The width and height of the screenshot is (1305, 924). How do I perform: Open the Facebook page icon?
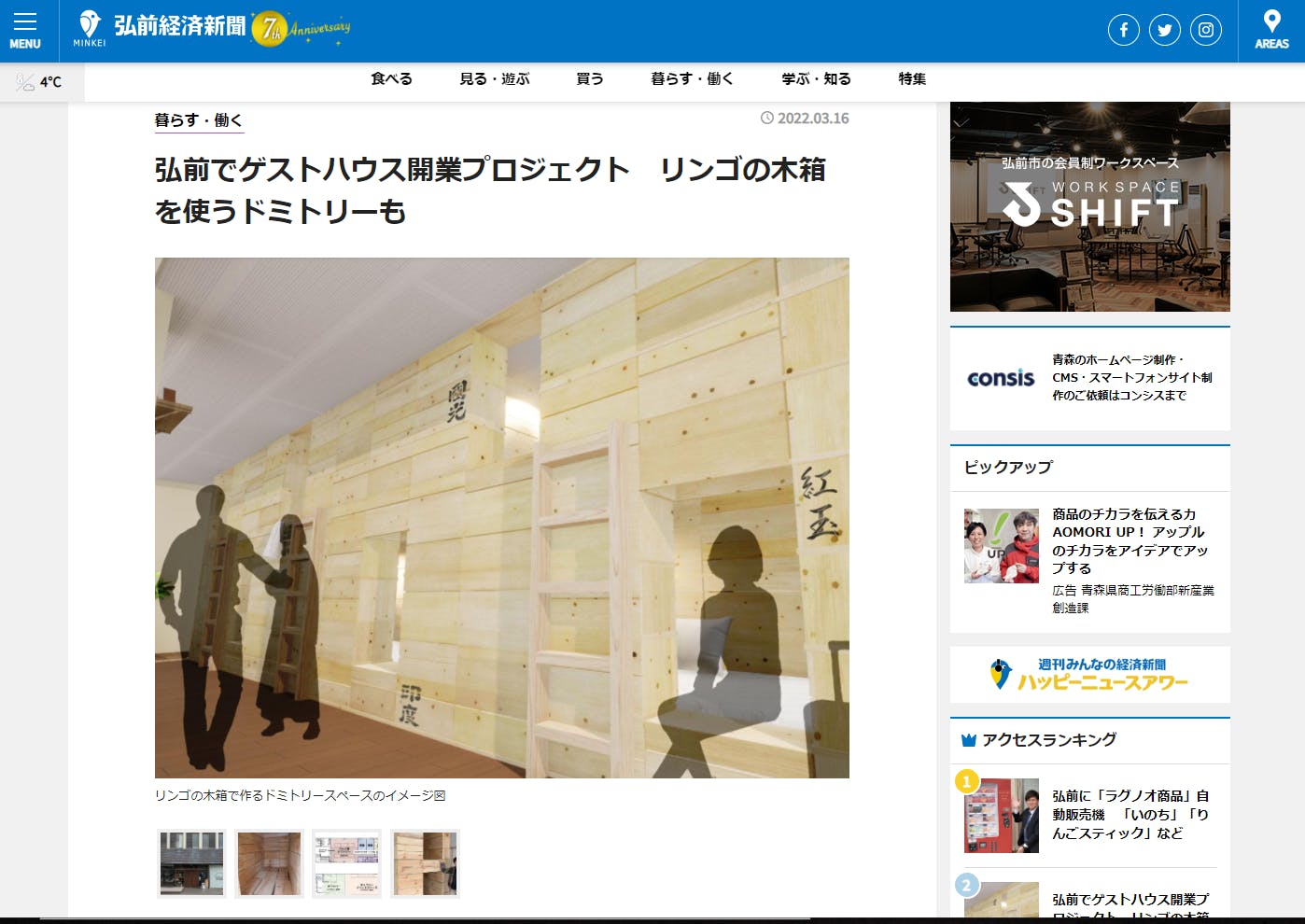[1123, 31]
